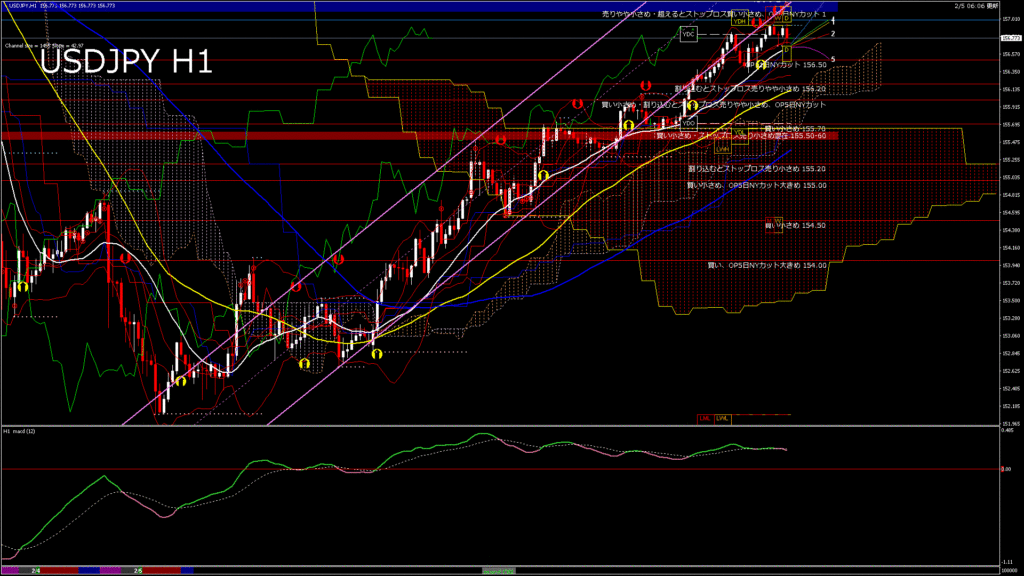Screen dimensions: 1024x576
Task: Select the 154.50 small buy annotation
Action: pyautogui.click(x=795, y=226)
